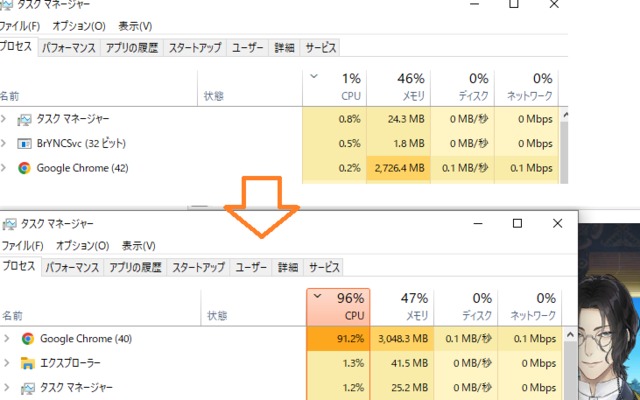Sort by the 46% メモリ column header
The width and height of the screenshot is (640, 400).
[398, 88]
